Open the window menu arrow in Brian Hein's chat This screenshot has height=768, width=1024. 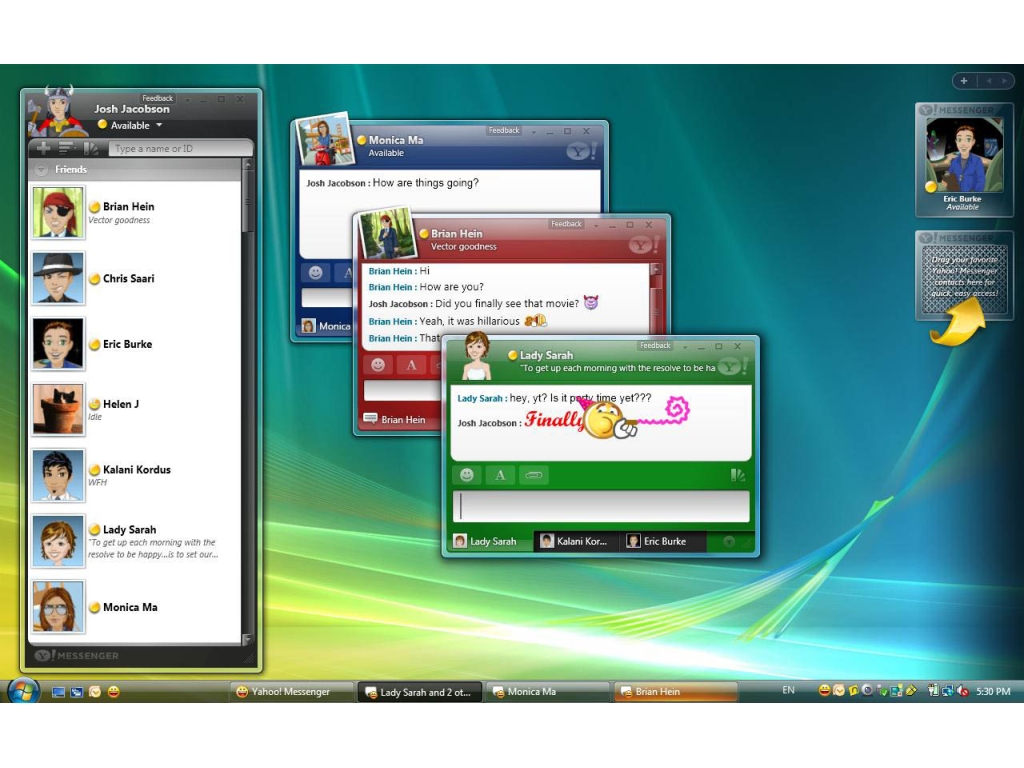coord(596,226)
